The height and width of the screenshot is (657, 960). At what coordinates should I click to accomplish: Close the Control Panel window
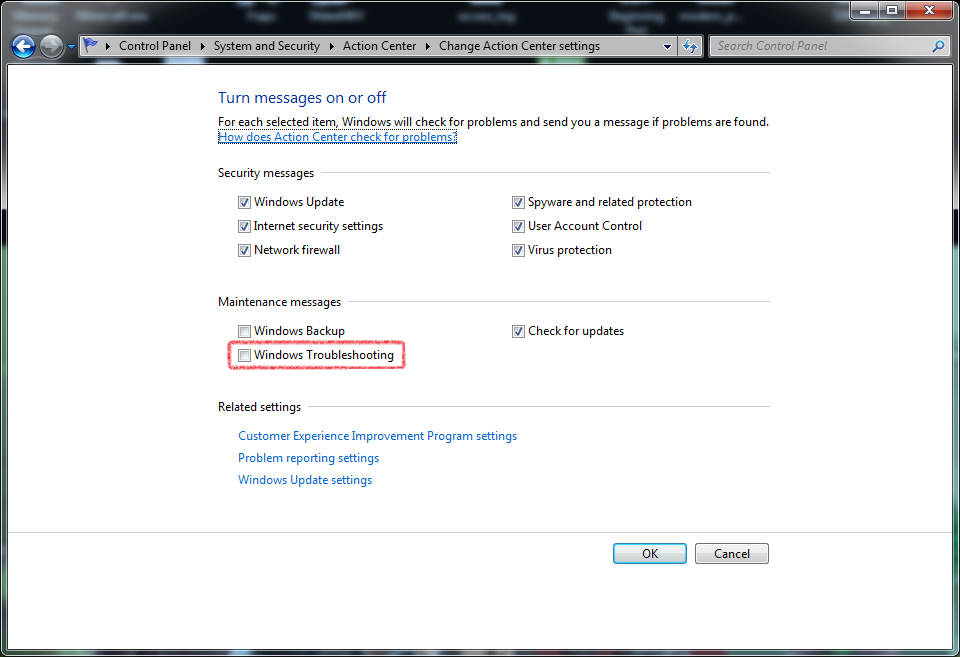pos(929,10)
